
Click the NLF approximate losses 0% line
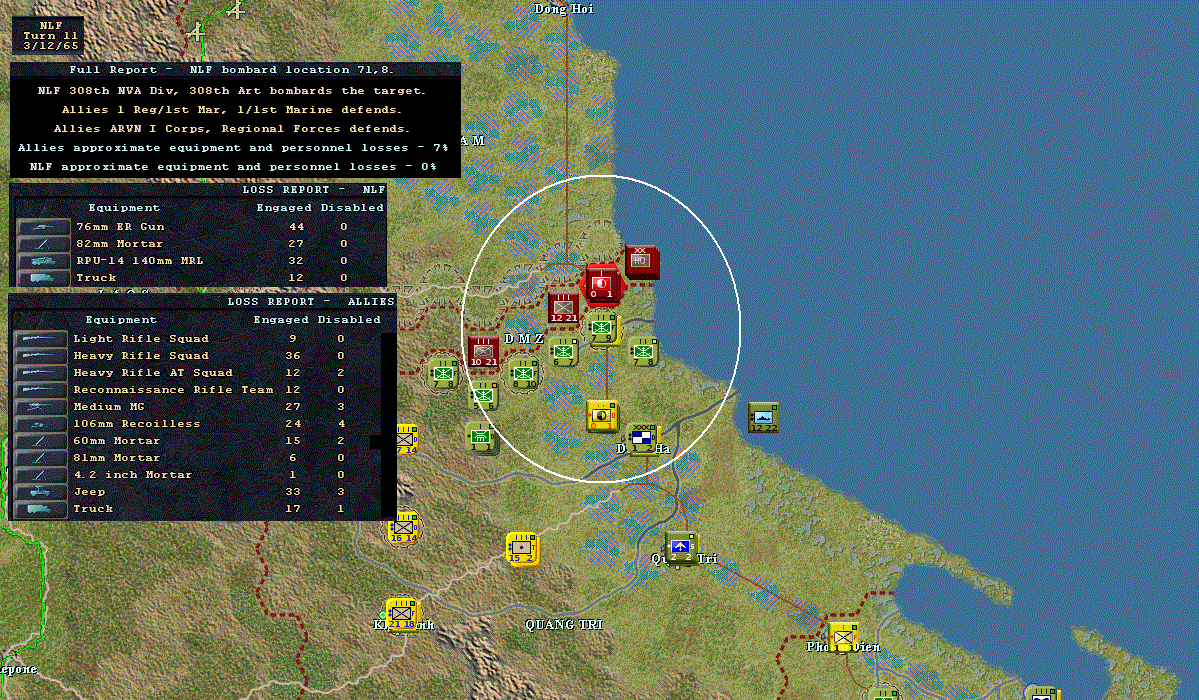233,167
